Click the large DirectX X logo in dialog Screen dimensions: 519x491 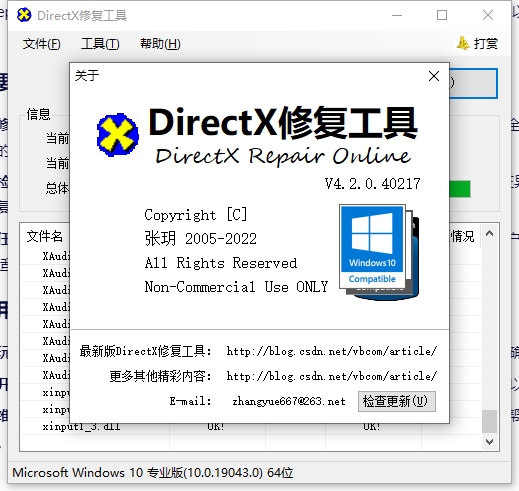(x=118, y=135)
